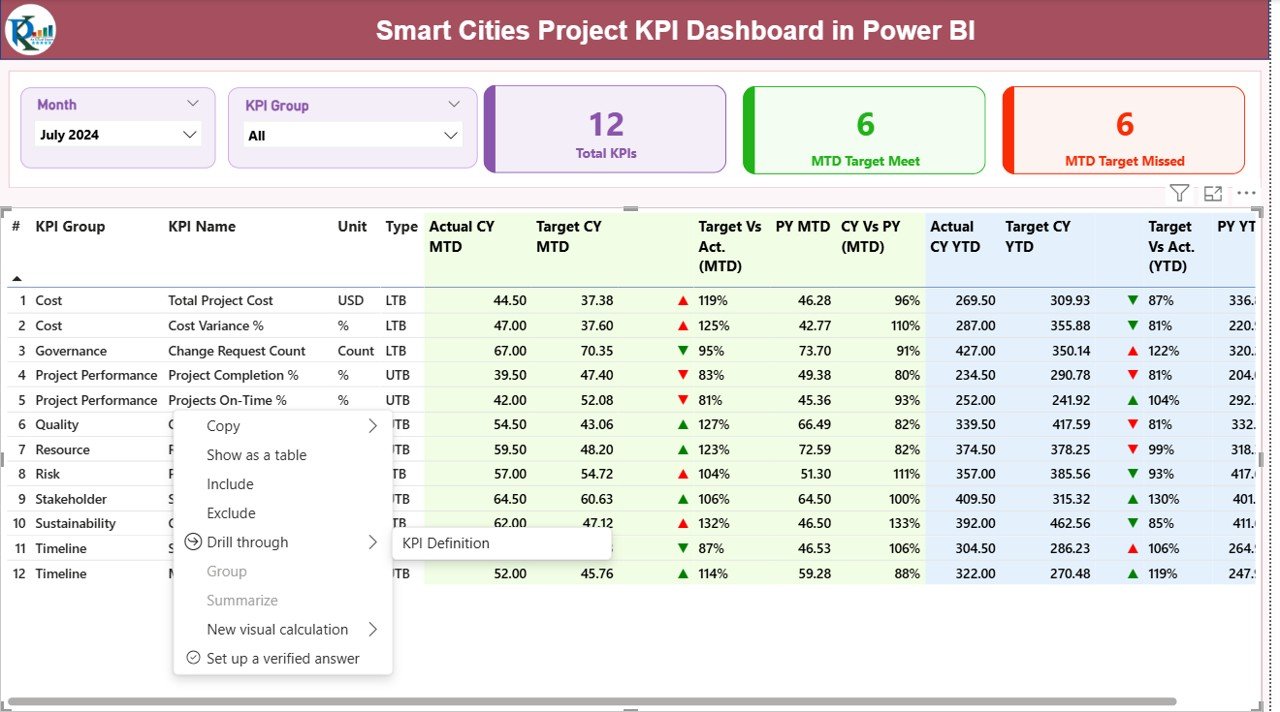The width and height of the screenshot is (1280, 712).
Task: Click the focus mode icon to expand the table
Action: 1213,193
